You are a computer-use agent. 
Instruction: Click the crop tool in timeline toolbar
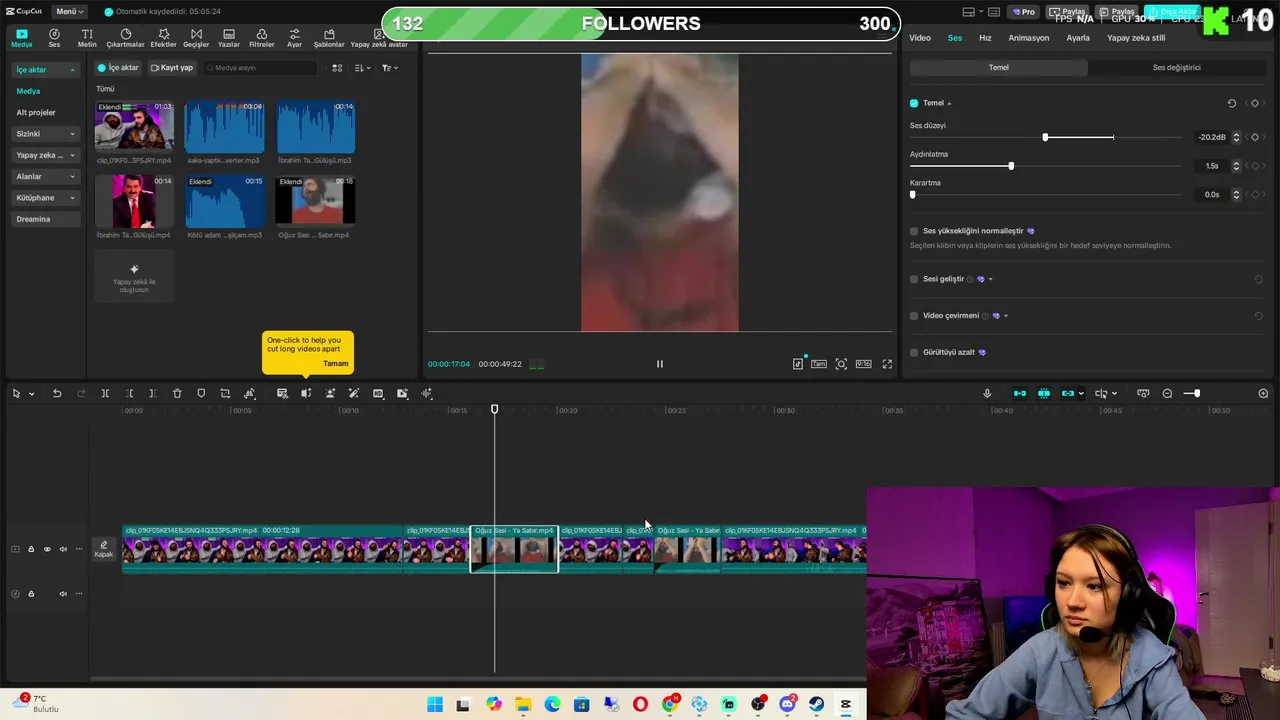pos(225,393)
